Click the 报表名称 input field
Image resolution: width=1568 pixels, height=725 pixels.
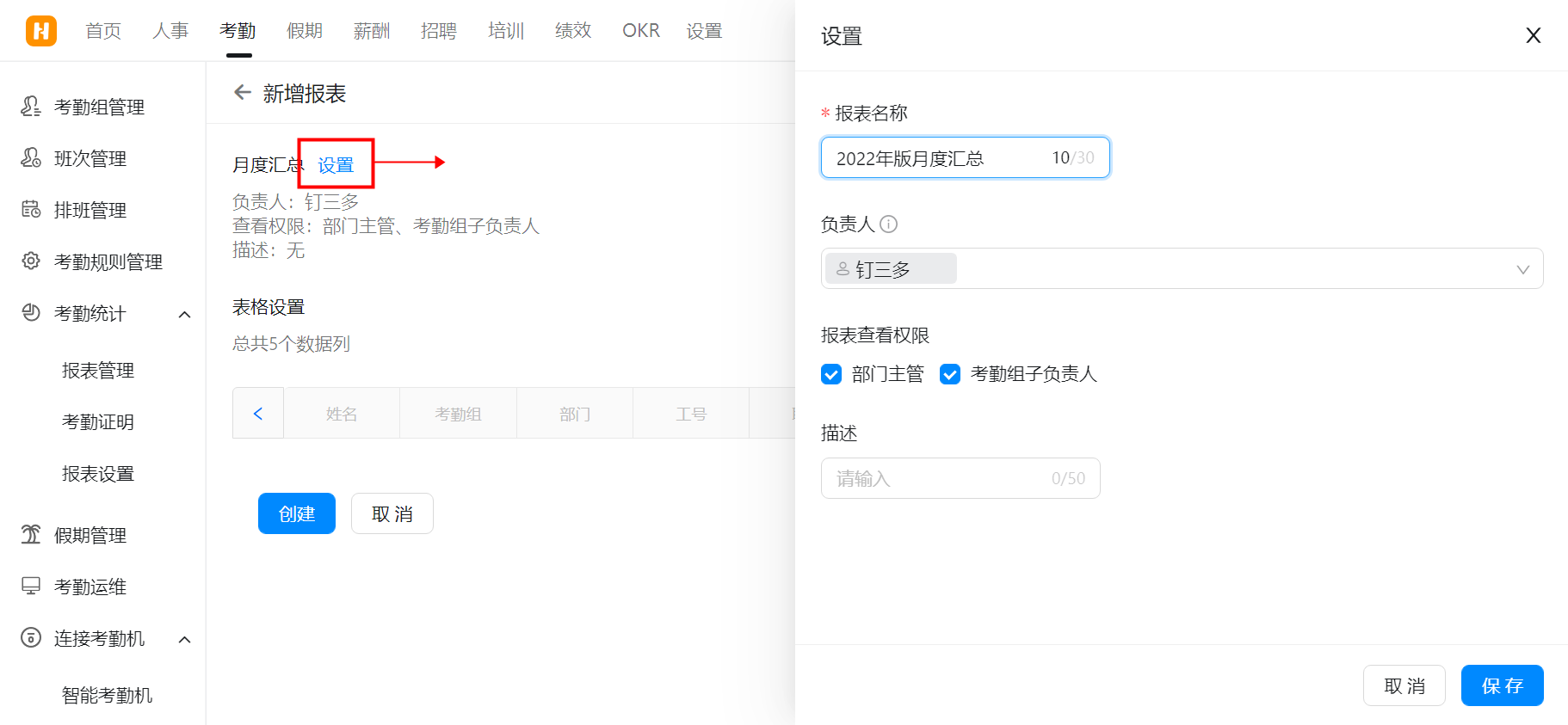point(966,157)
